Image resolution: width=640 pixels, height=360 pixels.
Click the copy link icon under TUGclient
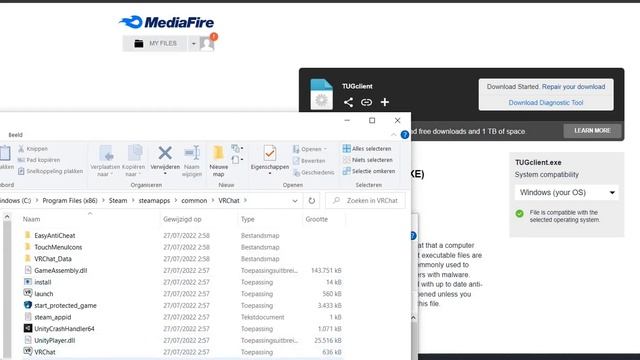(x=366, y=102)
